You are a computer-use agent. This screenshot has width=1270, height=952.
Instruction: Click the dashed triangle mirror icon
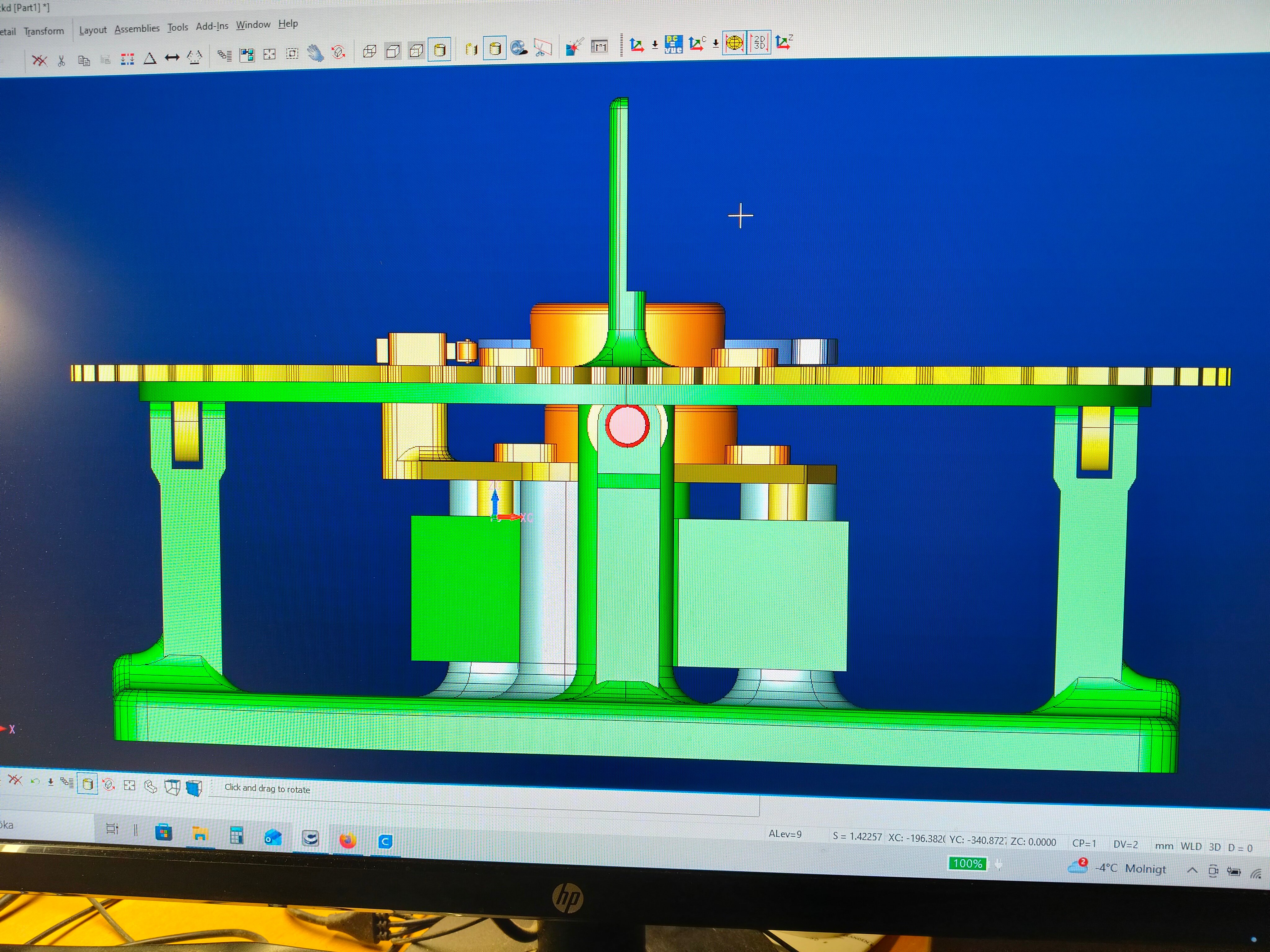(195, 57)
